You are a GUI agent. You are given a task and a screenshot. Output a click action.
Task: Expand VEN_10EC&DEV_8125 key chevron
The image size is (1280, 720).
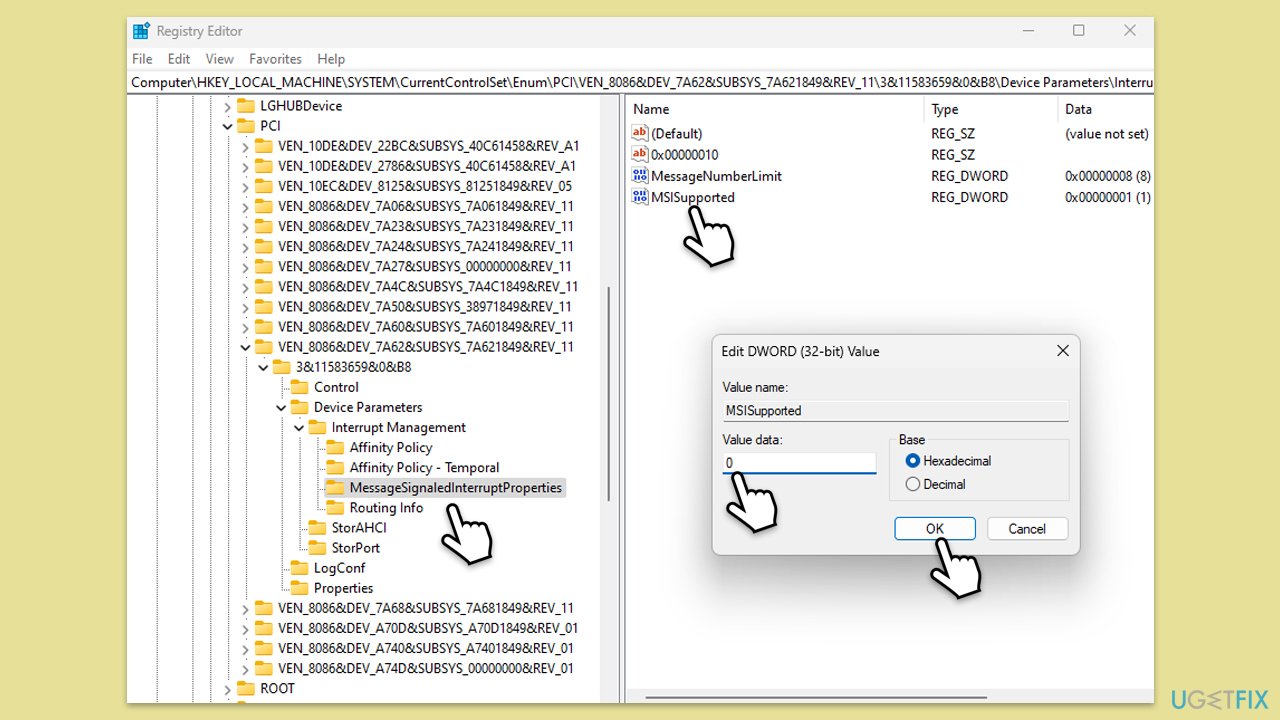pyautogui.click(x=245, y=186)
